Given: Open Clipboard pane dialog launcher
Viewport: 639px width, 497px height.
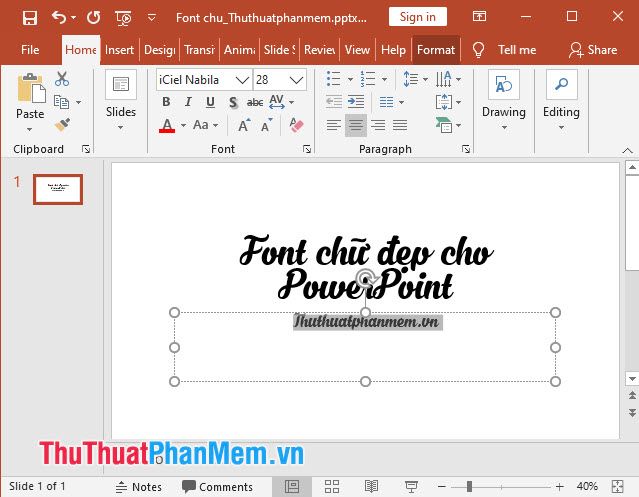Looking at the screenshot, I should pos(86,149).
